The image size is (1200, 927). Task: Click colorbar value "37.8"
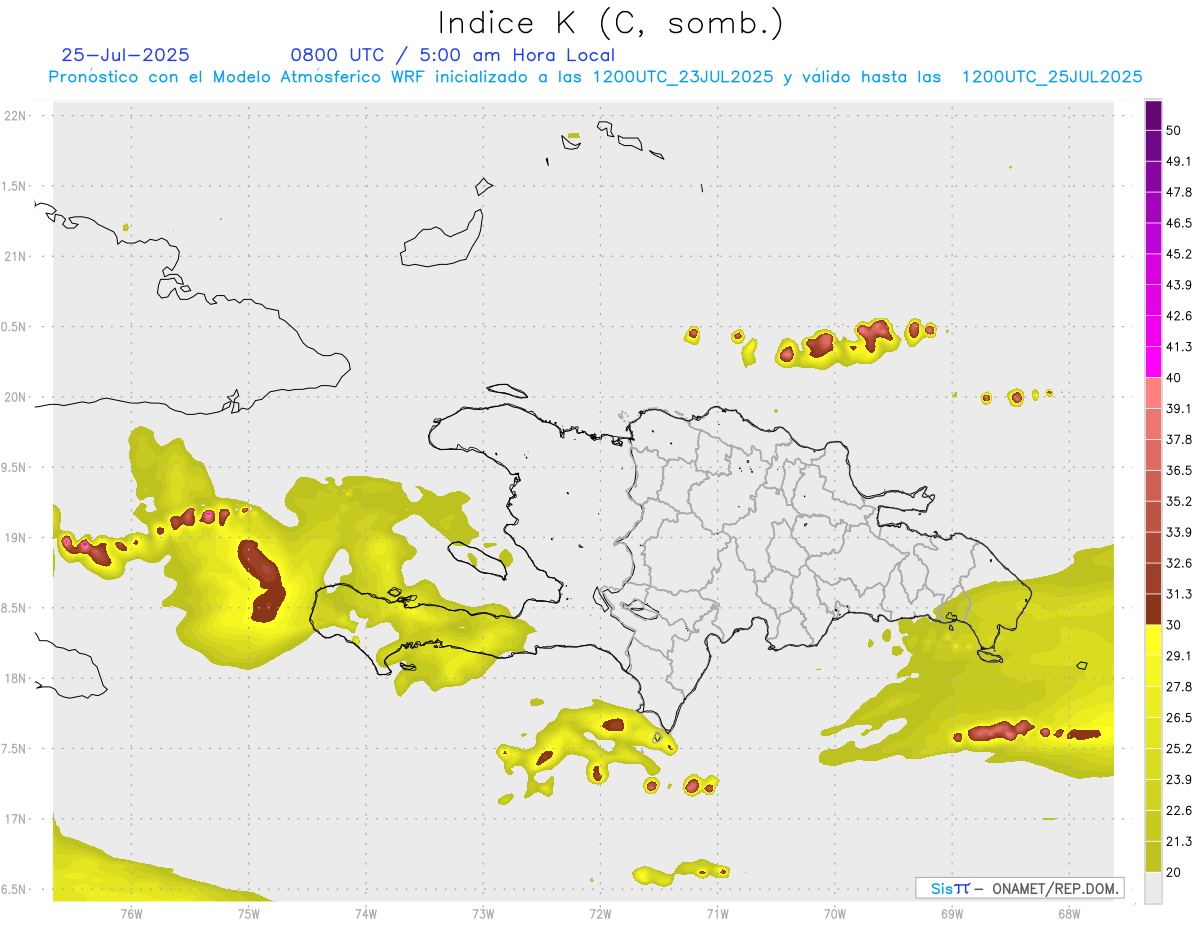1179,439
